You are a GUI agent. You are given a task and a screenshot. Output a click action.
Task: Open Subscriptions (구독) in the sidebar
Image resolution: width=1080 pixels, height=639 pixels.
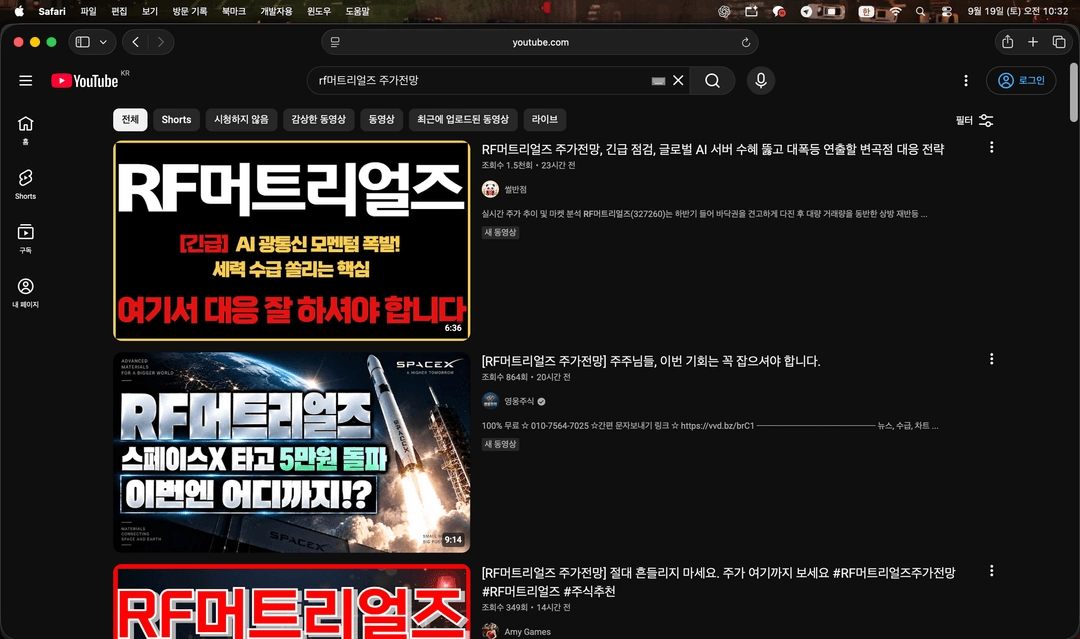click(x=25, y=238)
